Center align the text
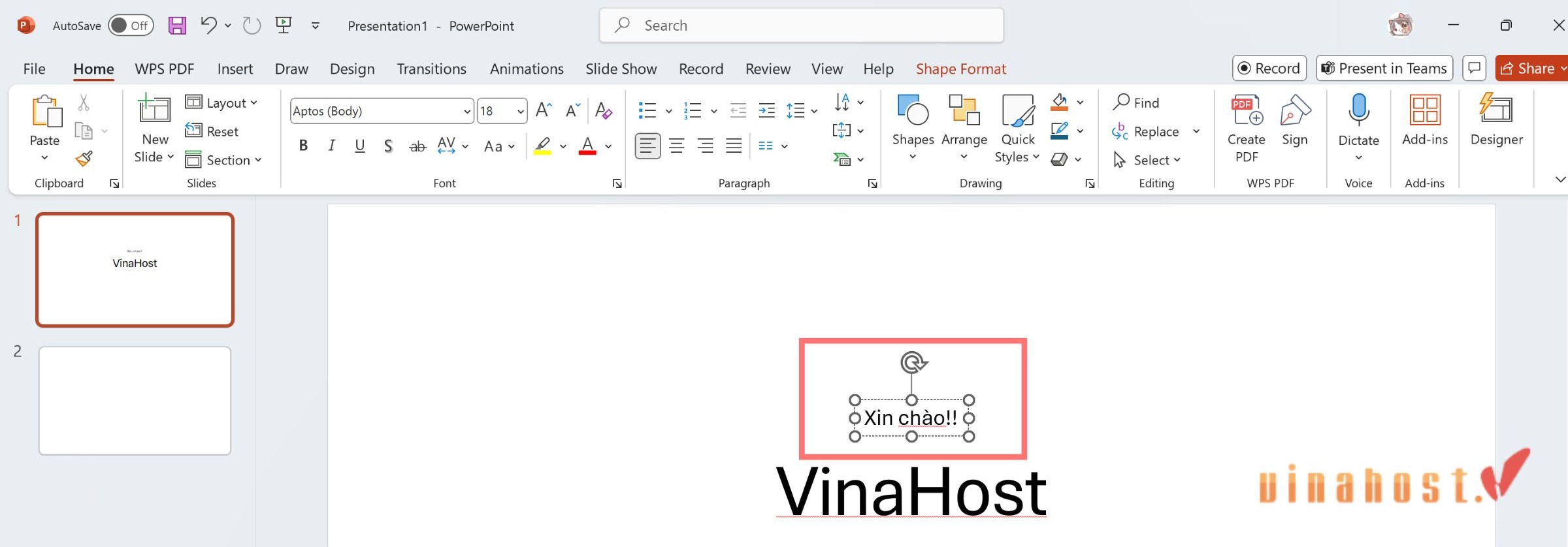 (x=677, y=146)
